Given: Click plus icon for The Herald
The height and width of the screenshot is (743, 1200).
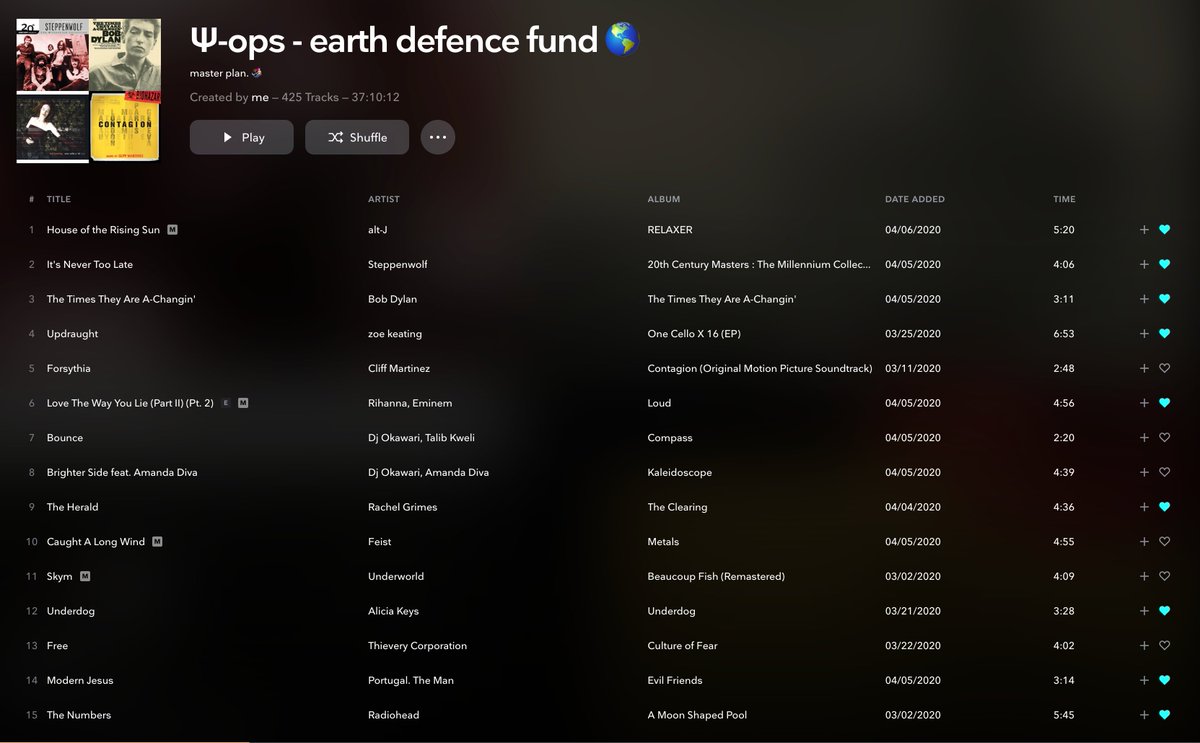Looking at the screenshot, I should [1144, 507].
